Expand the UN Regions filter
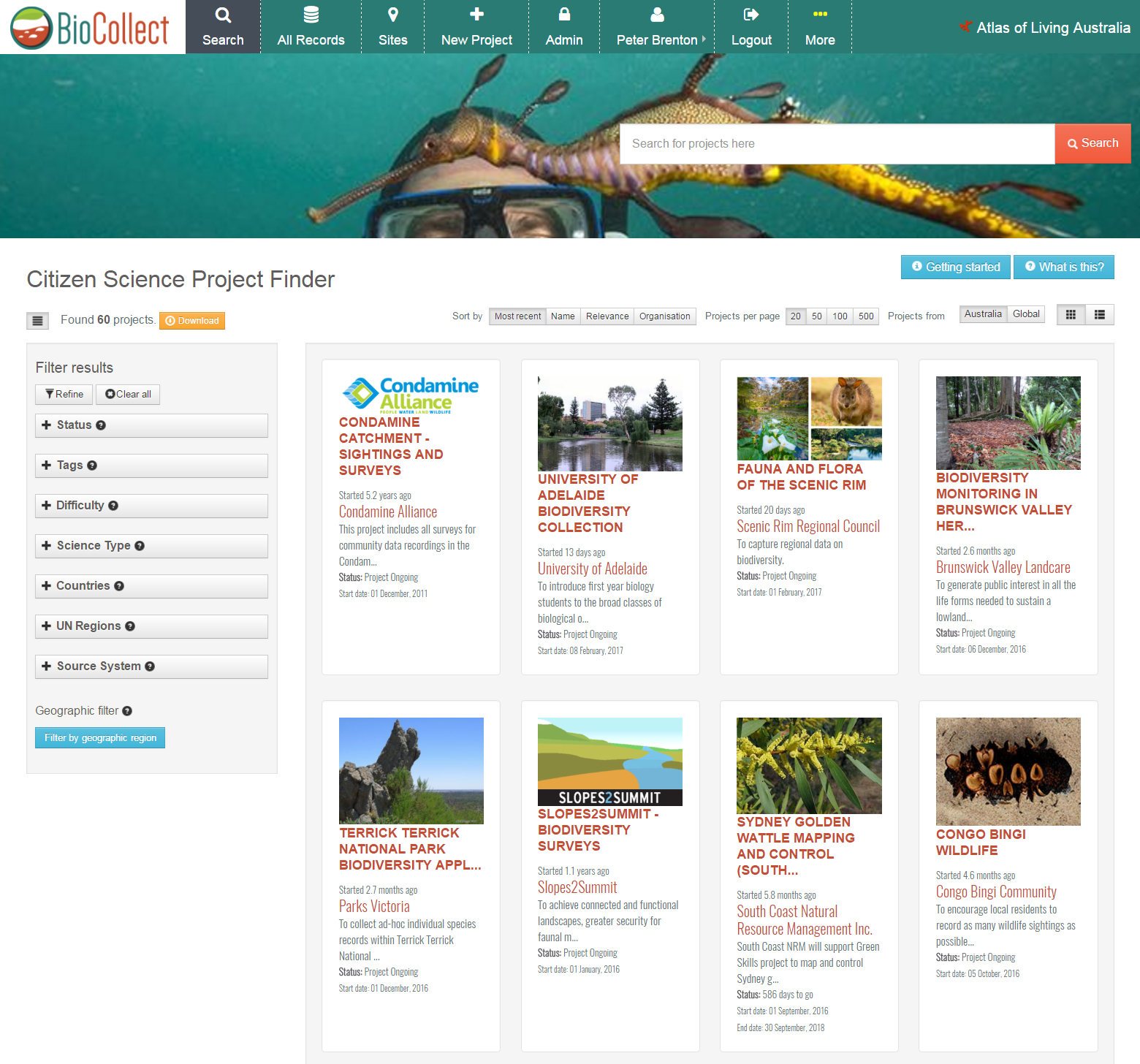The height and width of the screenshot is (1064, 1140). (151, 626)
